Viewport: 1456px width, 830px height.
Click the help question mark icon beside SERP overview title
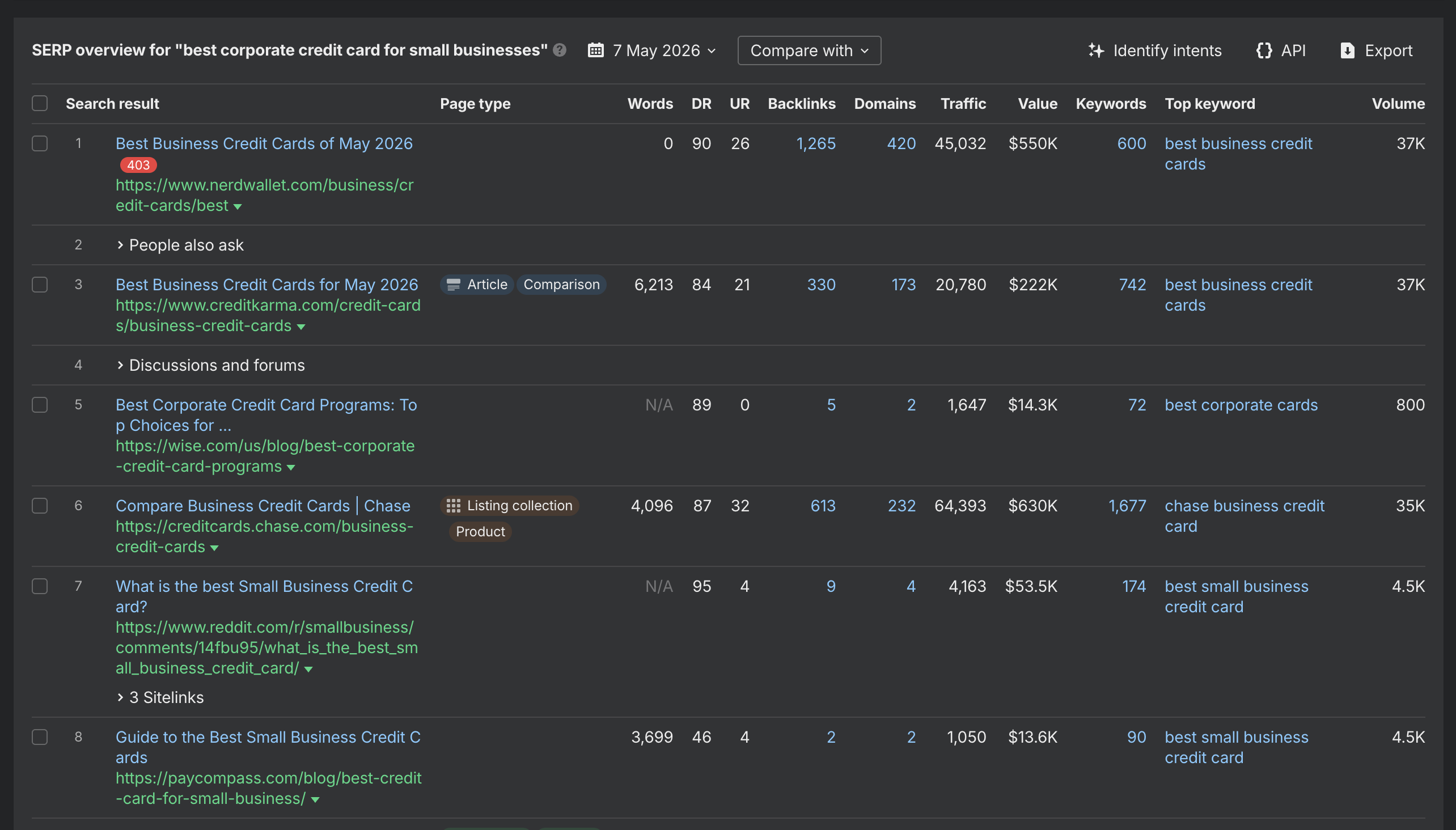[x=560, y=50]
